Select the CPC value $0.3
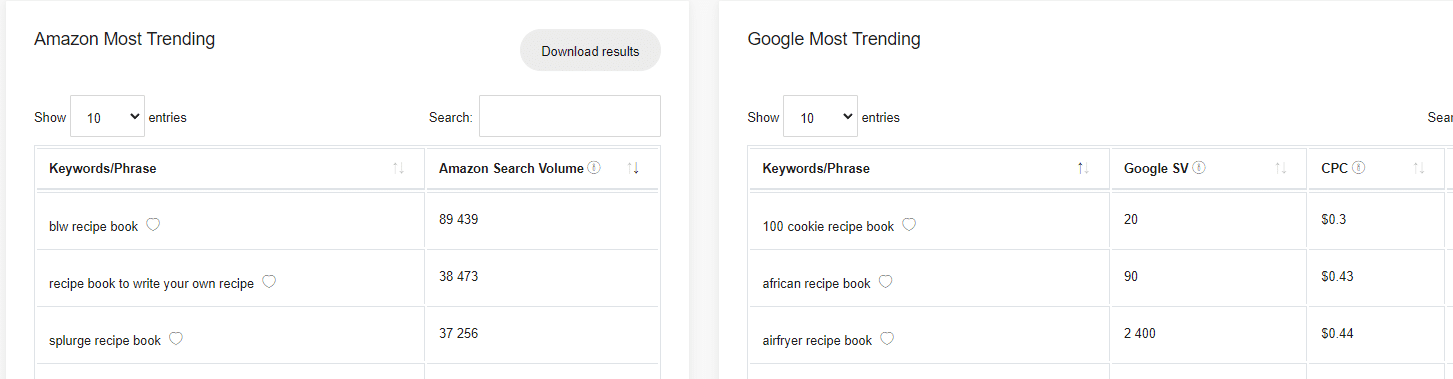 click(1334, 219)
